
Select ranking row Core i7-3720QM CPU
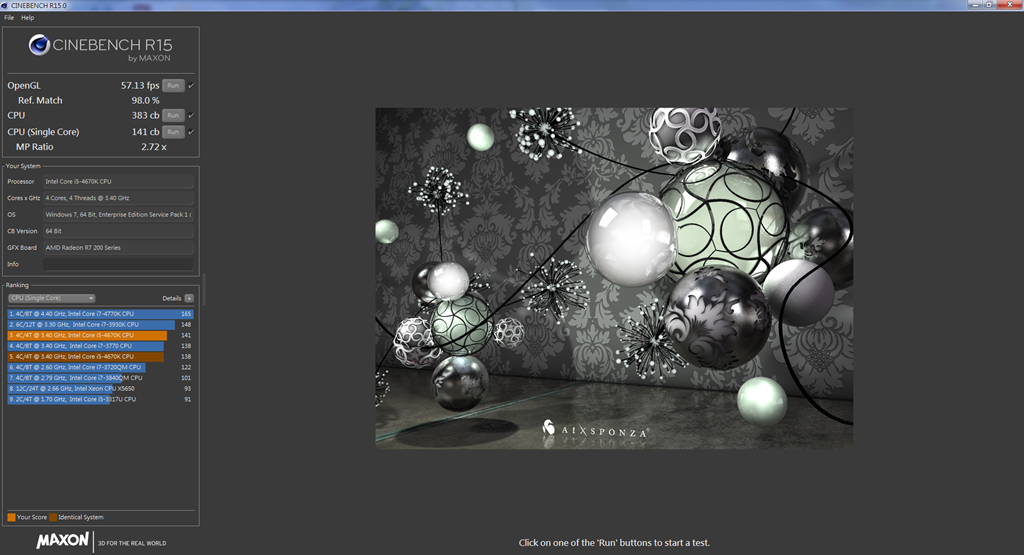tap(101, 367)
